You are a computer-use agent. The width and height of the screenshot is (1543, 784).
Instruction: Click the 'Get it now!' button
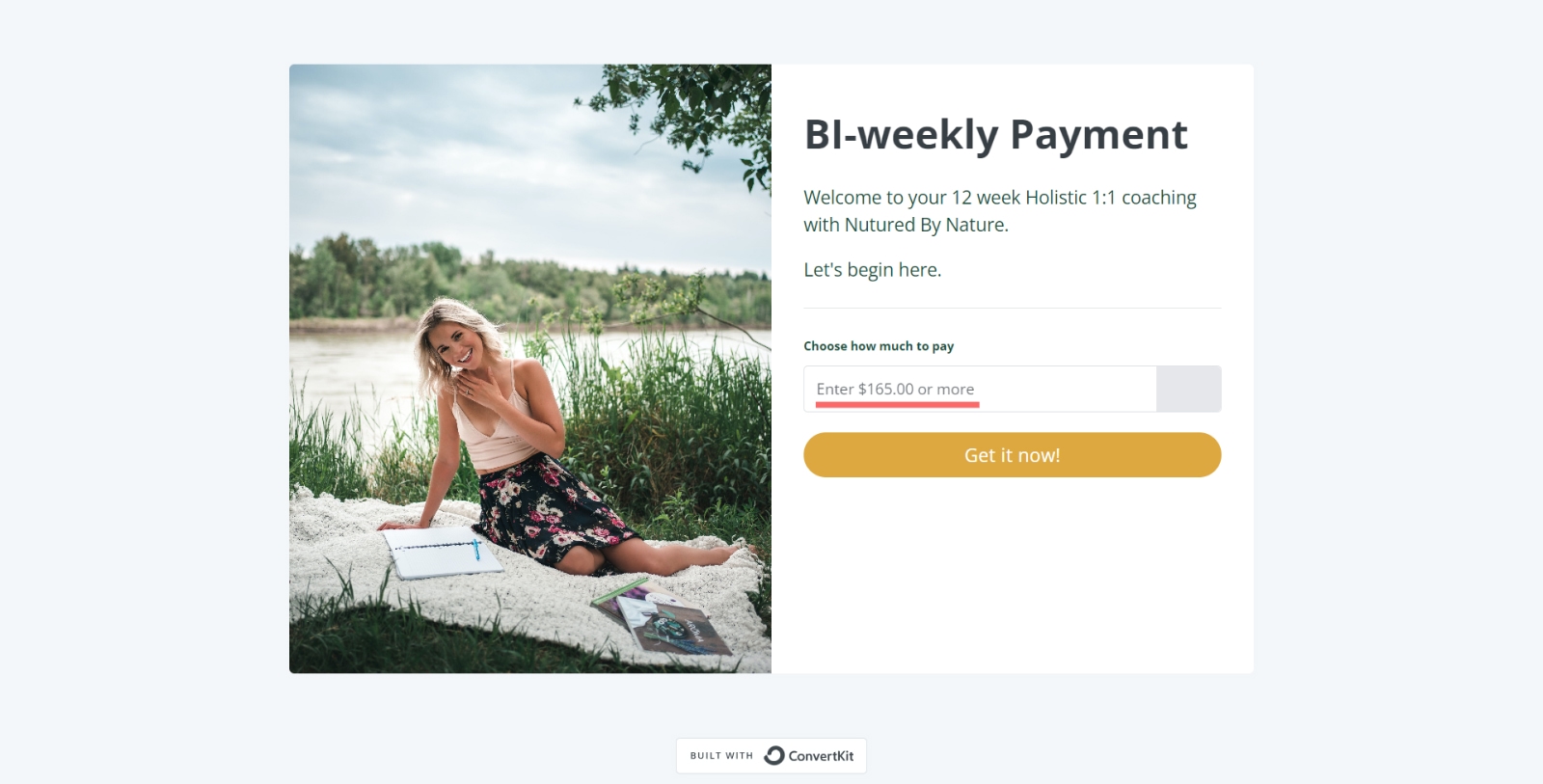coord(1013,455)
